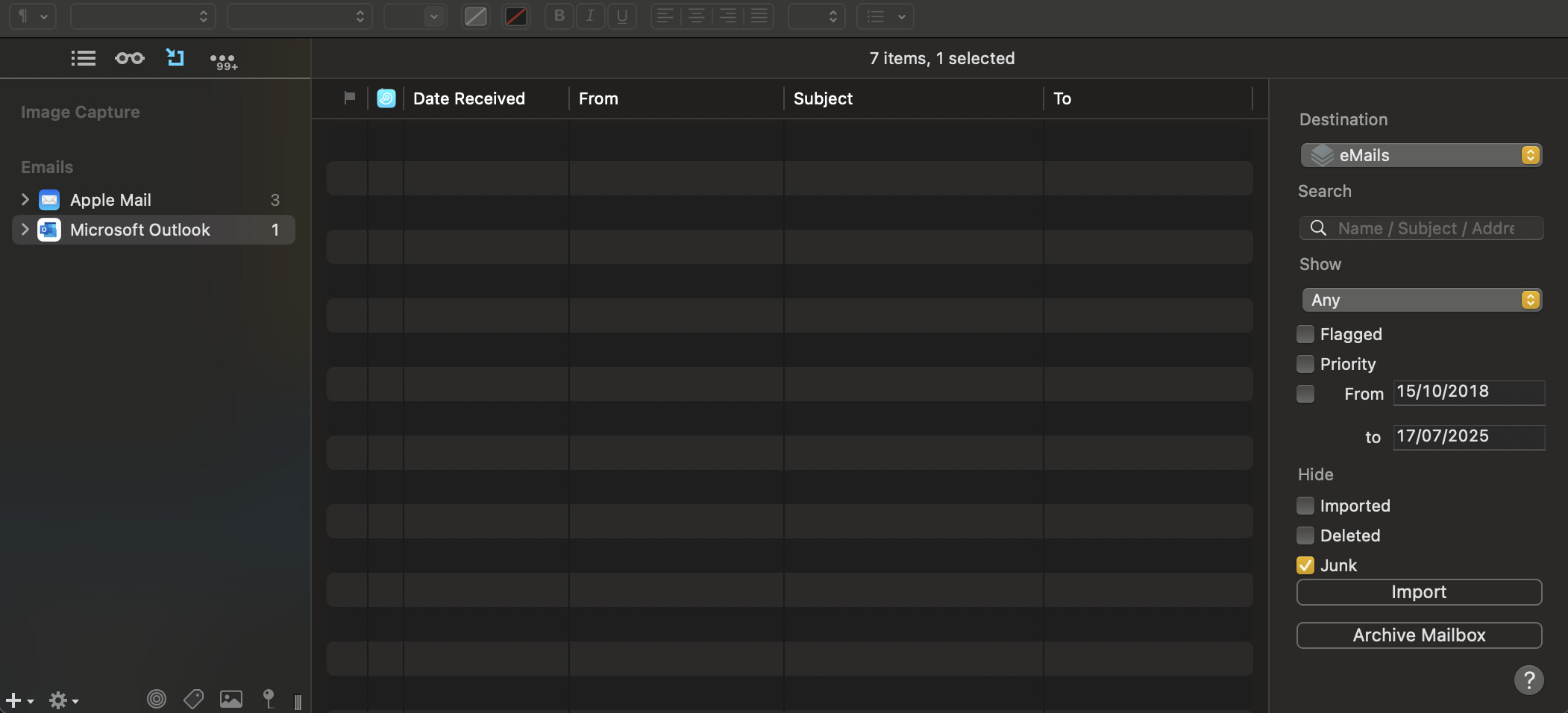The height and width of the screenshot is (713, 1568).
Task: Open the help question mark button
Action: coord(1528,679)
